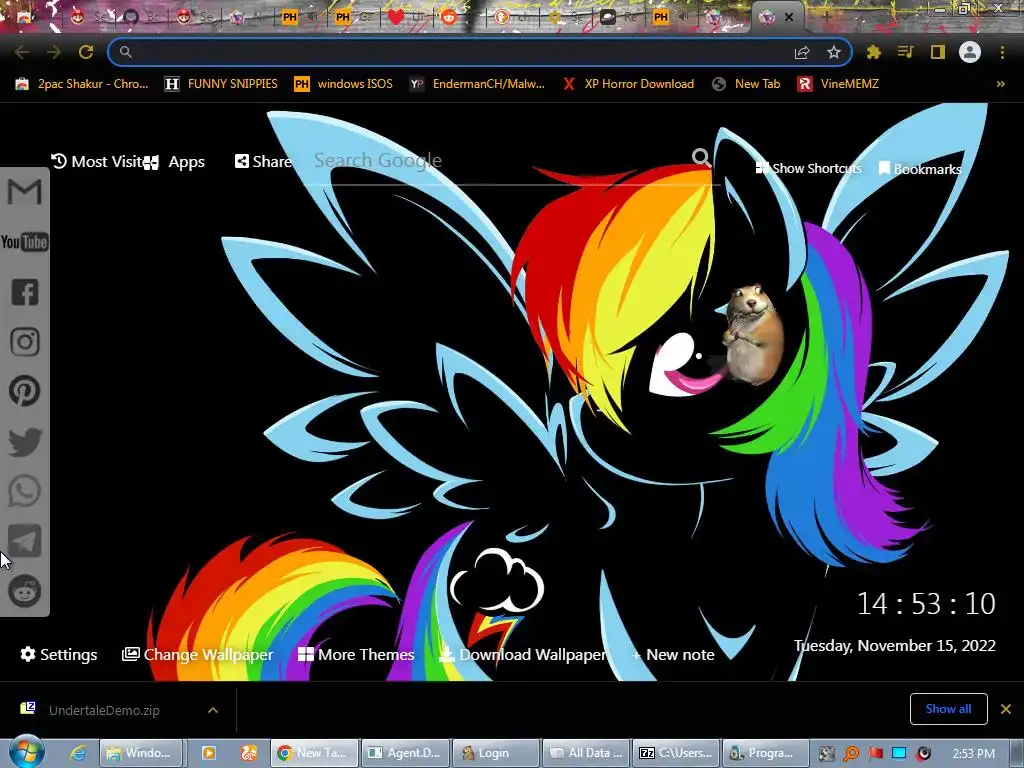
Task: Open Chrome three-dot menu
Action: (x=1002, y=52)
